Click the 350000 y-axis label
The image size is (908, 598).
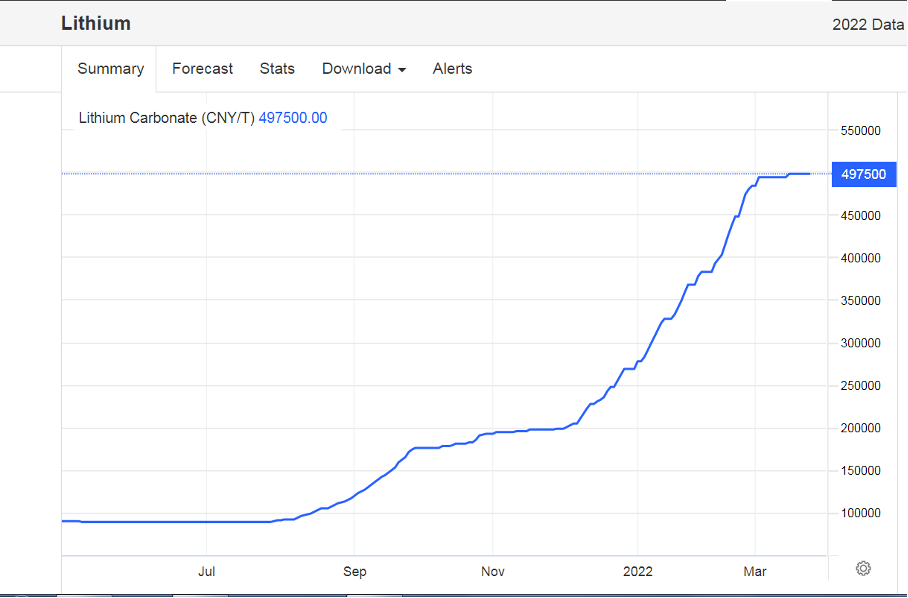(861, 301)
